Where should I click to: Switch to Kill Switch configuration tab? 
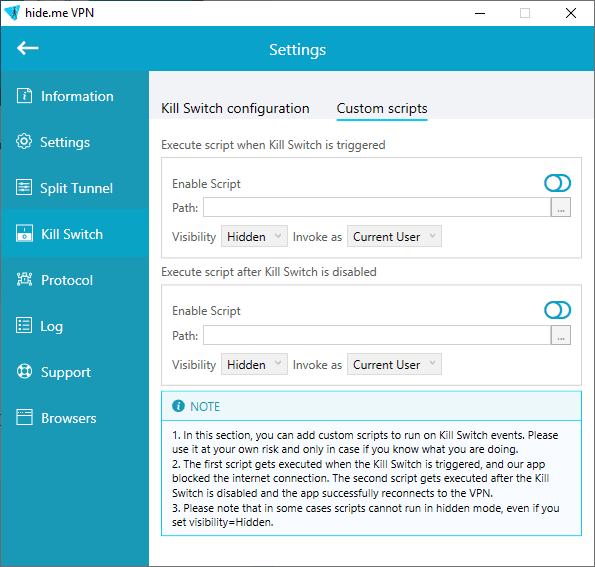click(235, 109)
